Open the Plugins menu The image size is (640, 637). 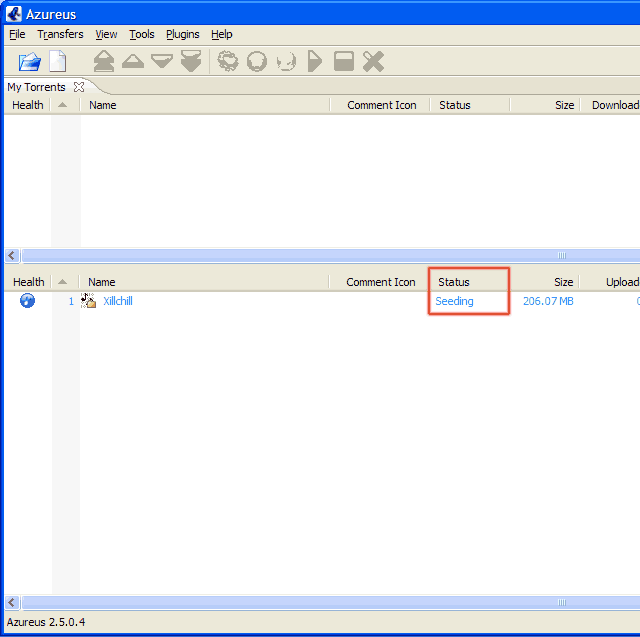182,34
